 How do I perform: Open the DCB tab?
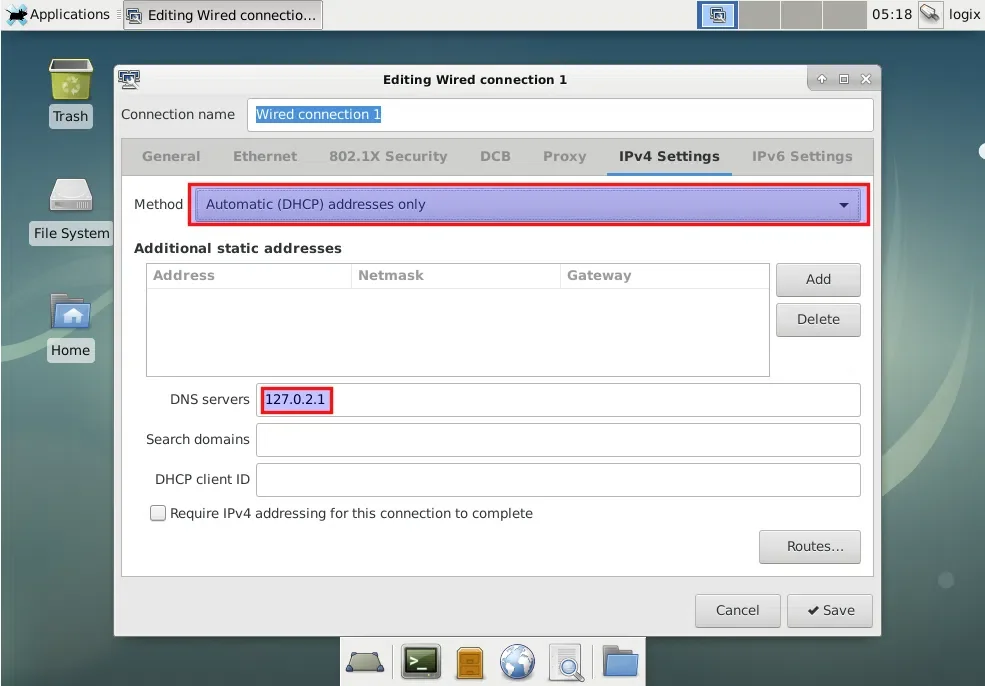point(495,156)
